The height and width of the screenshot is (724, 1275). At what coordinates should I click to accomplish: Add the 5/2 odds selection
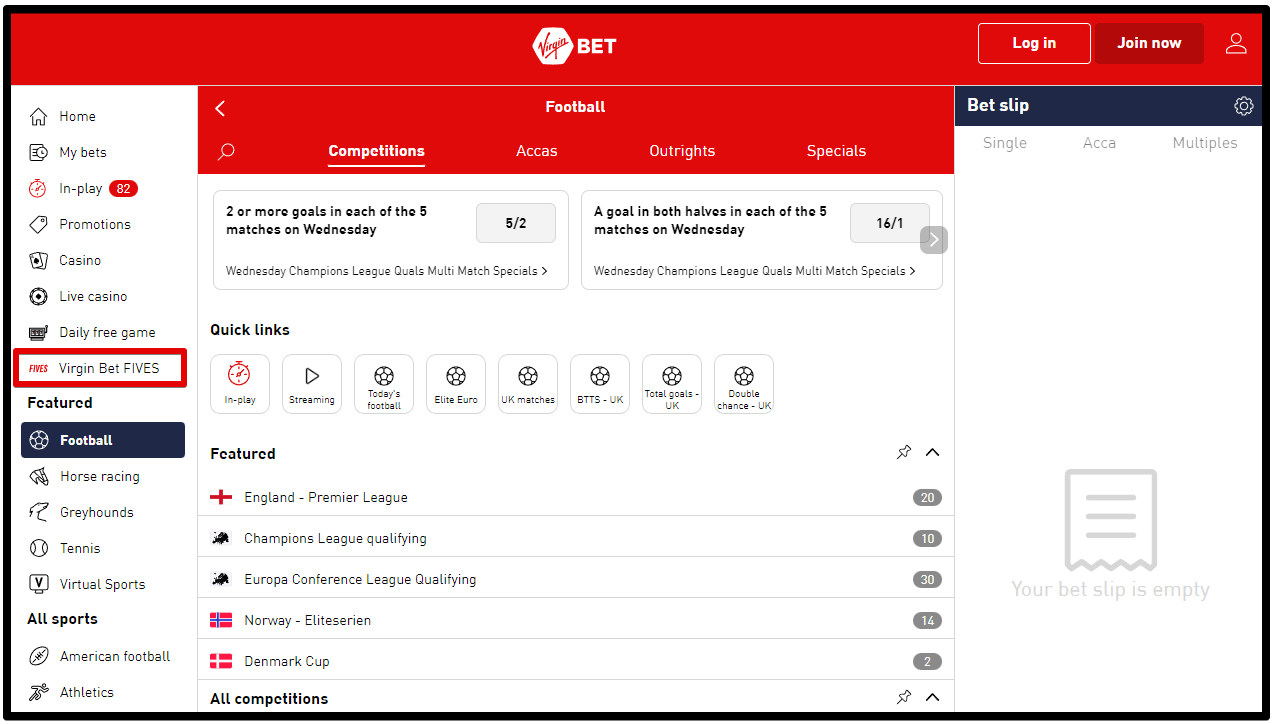click(x=516, y=223)
